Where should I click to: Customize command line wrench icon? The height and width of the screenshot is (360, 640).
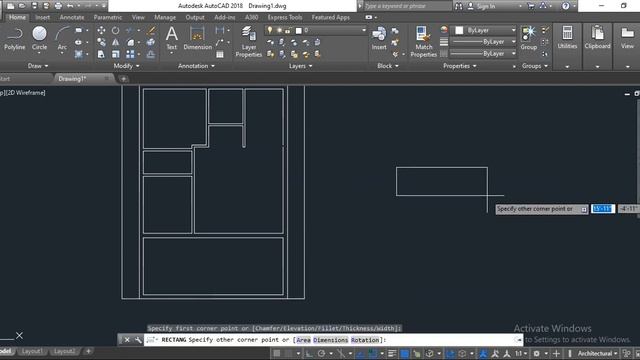pyautogui.click(x=138, y=340)
